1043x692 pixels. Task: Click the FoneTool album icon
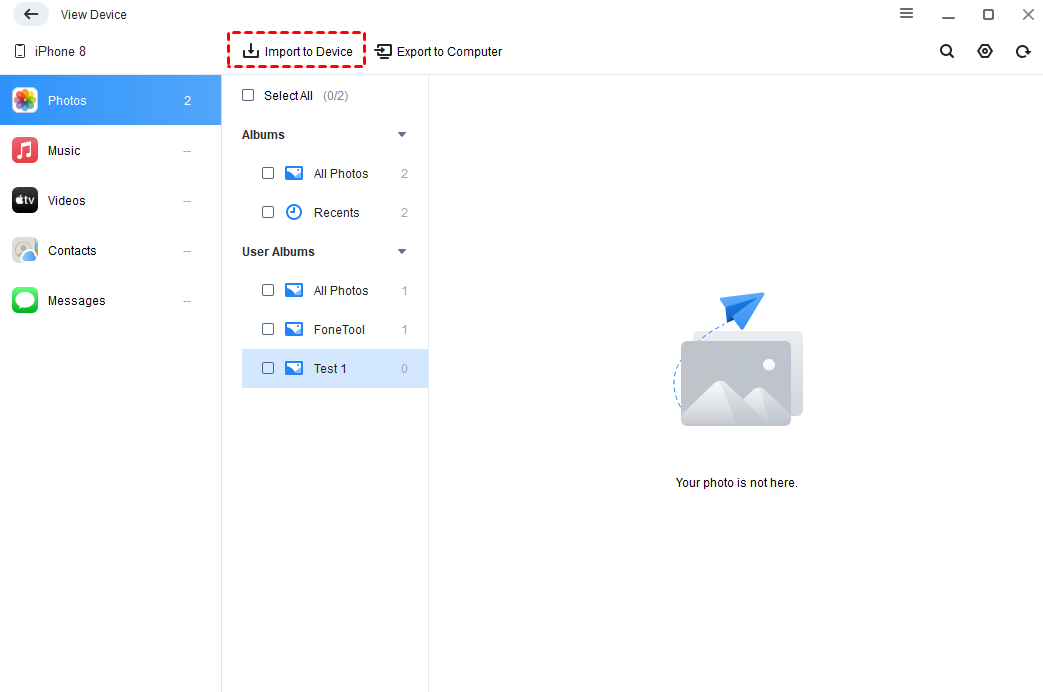click(294, 329)
